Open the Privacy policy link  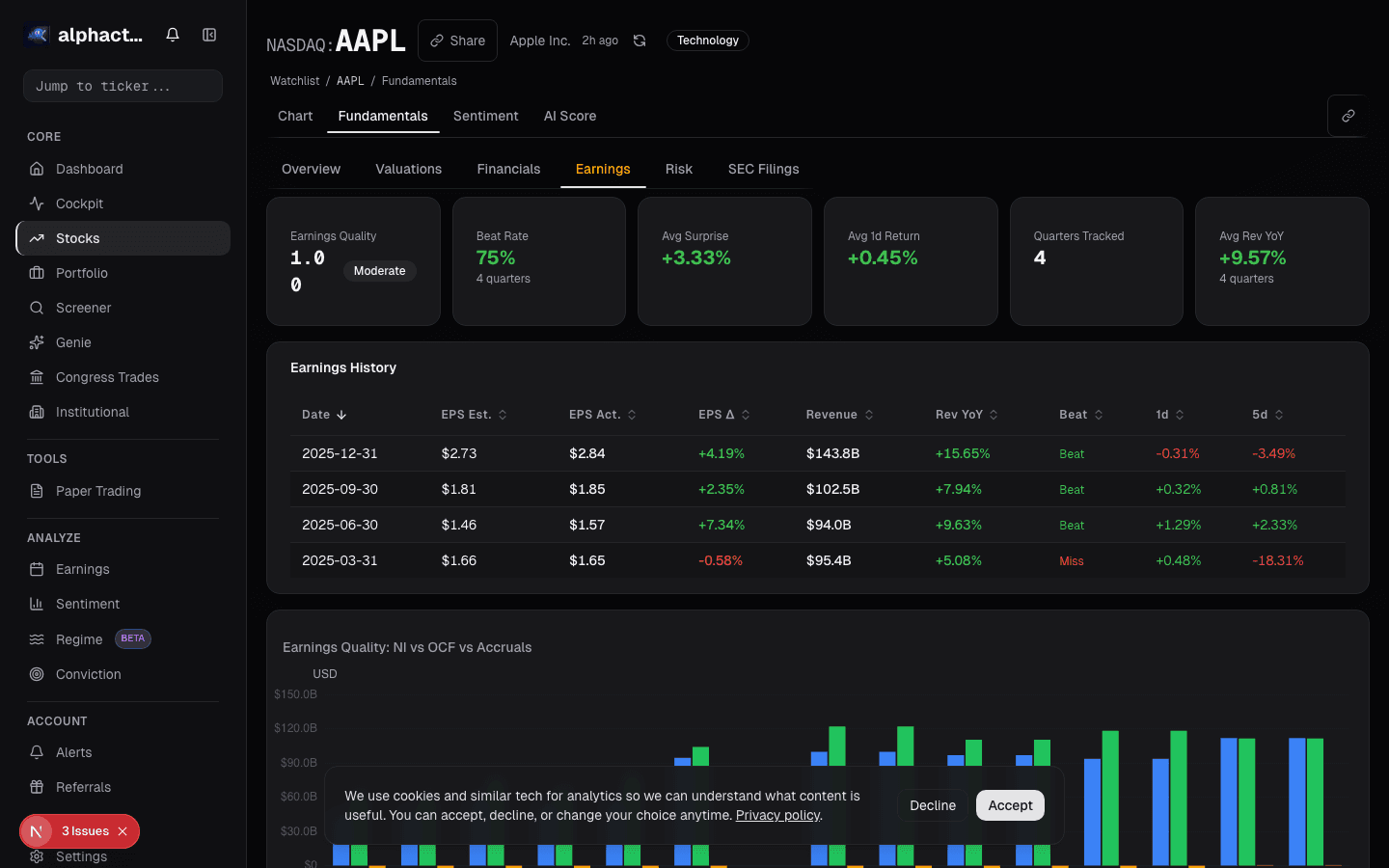tap(777, 815)
